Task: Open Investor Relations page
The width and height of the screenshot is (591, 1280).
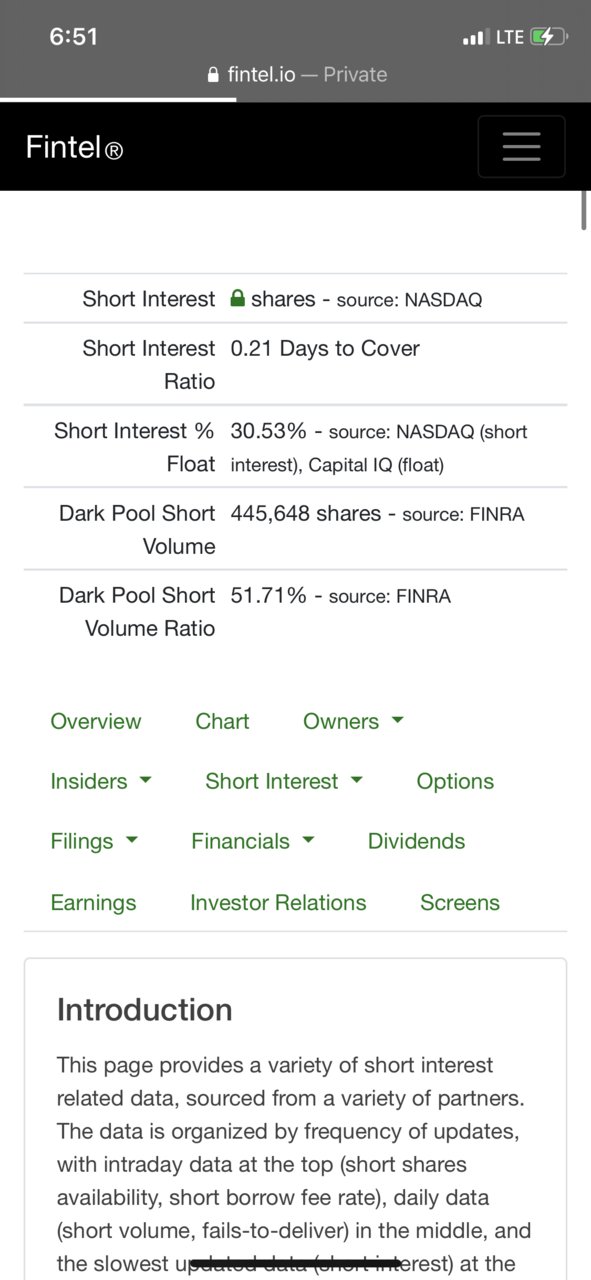Action: [x=278, y=902]
